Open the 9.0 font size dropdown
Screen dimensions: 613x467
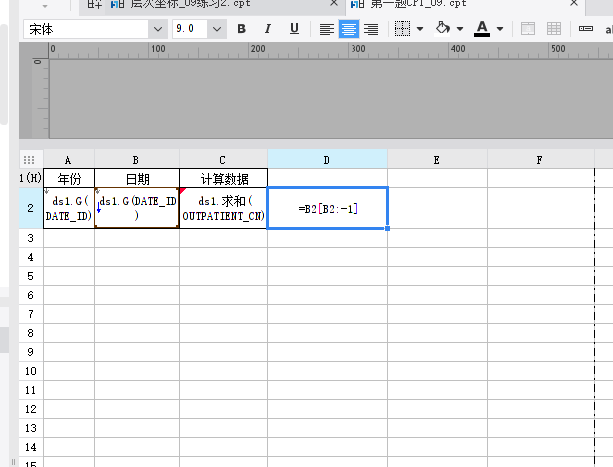[217, 29]
